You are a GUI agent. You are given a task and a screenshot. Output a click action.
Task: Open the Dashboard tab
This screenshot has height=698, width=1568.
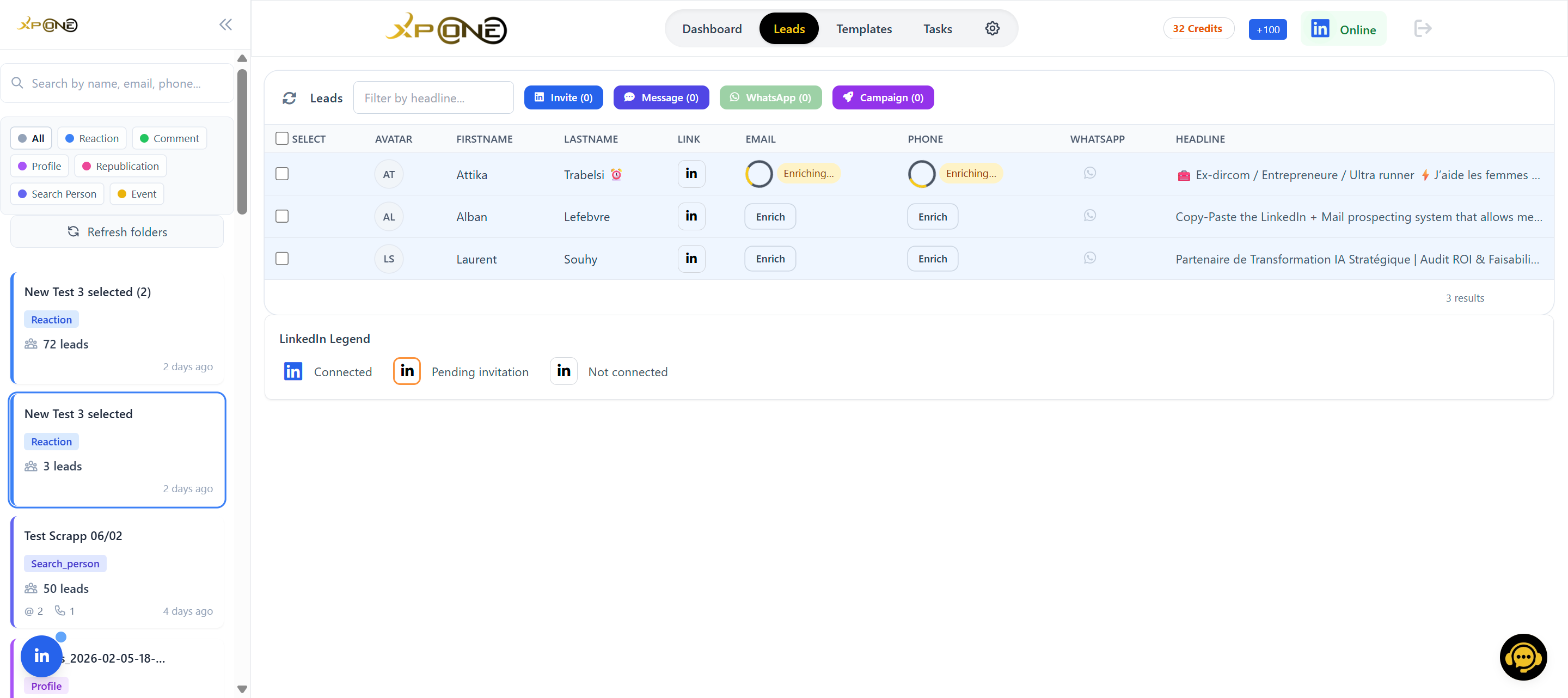click(x=712, y=29)
